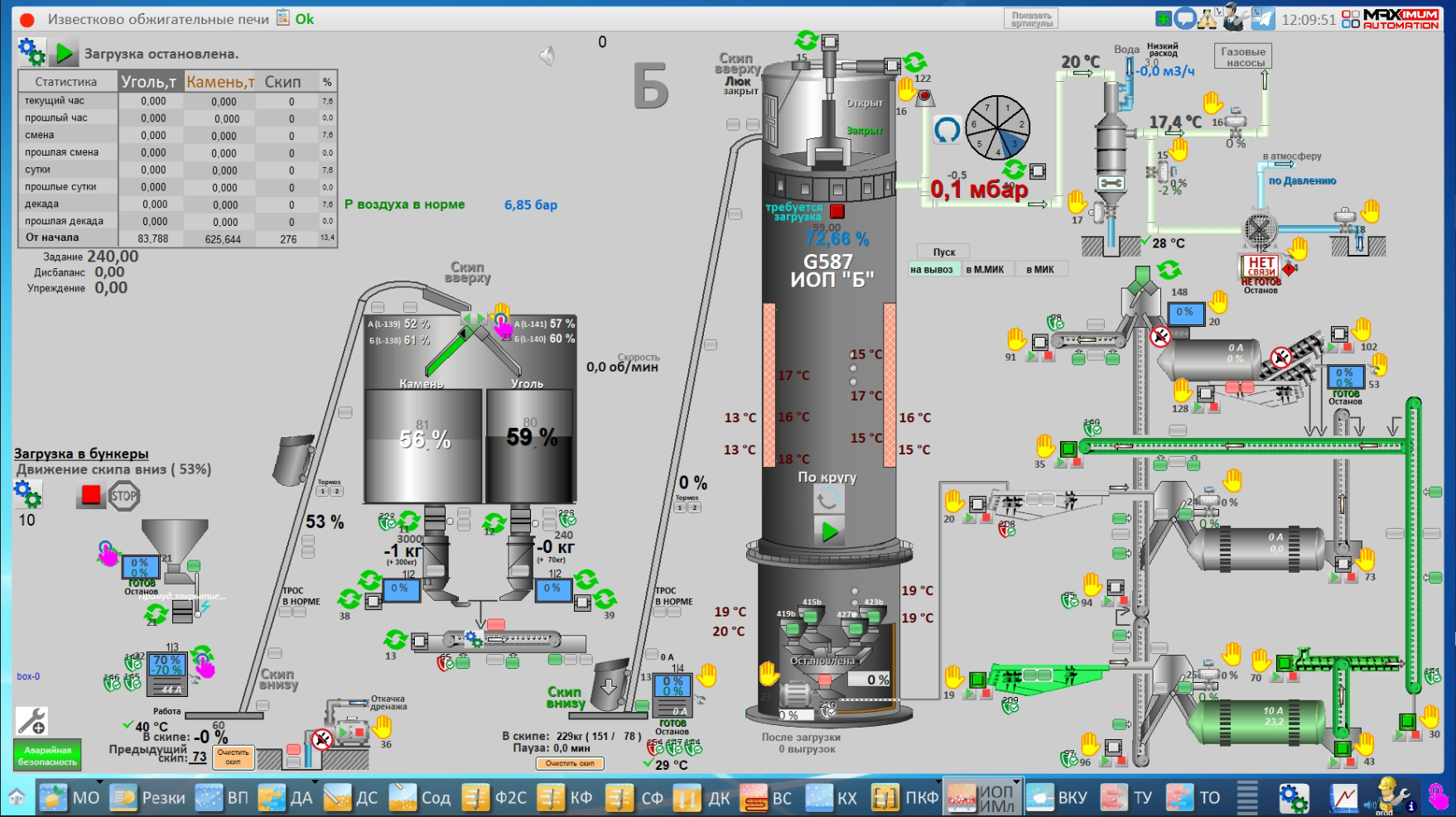The height and width of the screenshot is (817, 1456).
Task: Open the trend graph icon in bottom bar
Action: pos(1343,798)
